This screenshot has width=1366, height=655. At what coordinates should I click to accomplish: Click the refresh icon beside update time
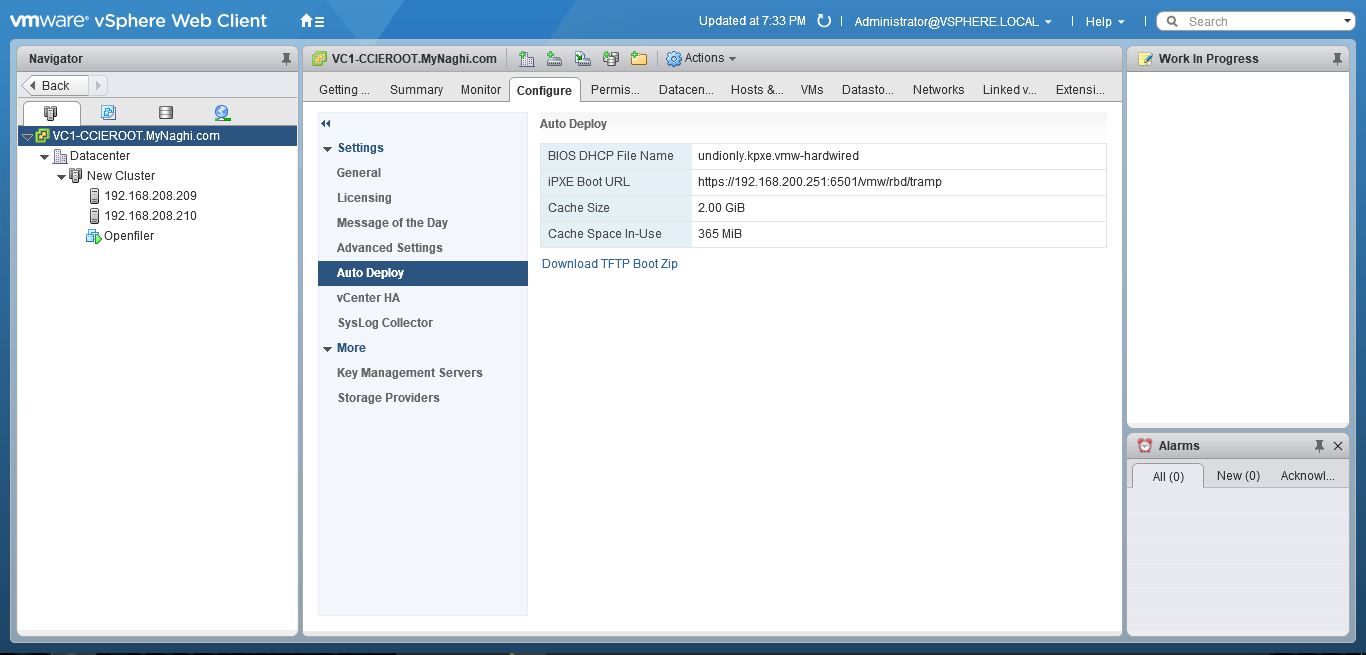[824, 21]
